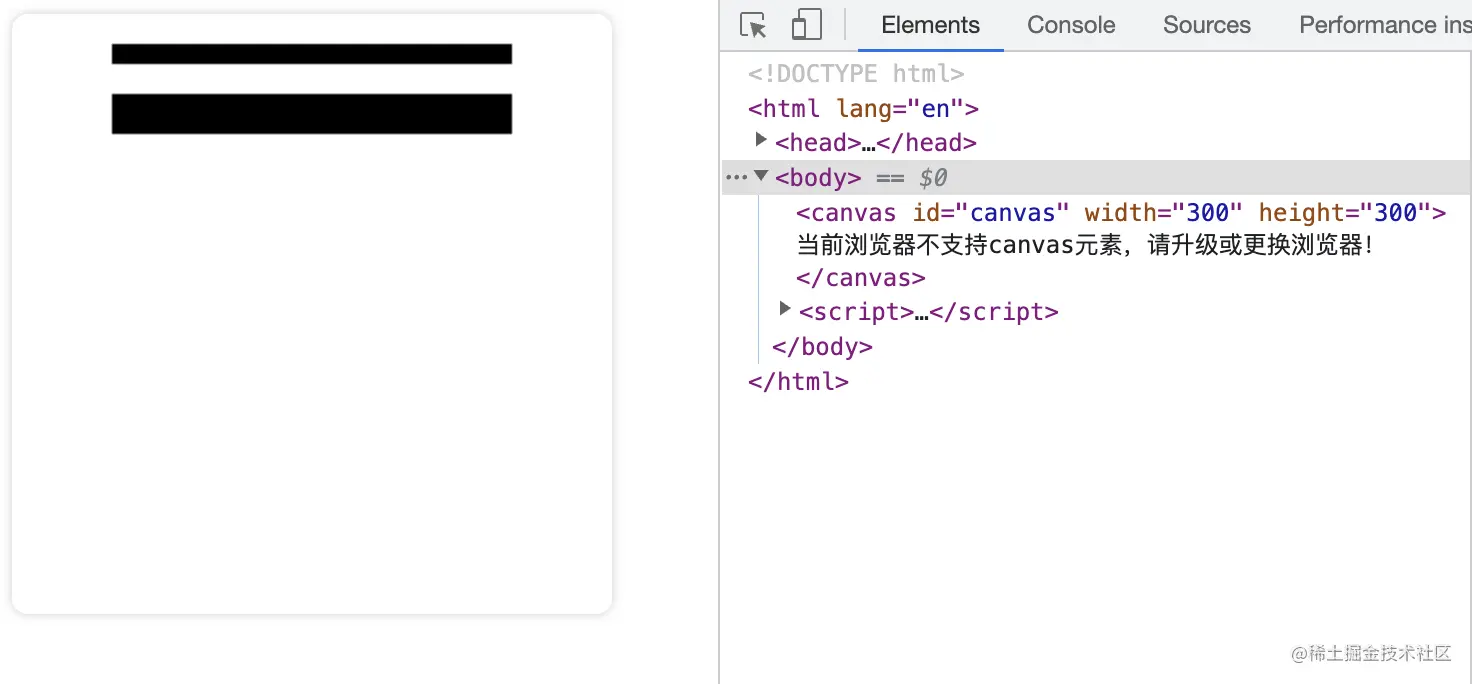
Task: Select the highlighted body tag text
Action: [818, 176]
